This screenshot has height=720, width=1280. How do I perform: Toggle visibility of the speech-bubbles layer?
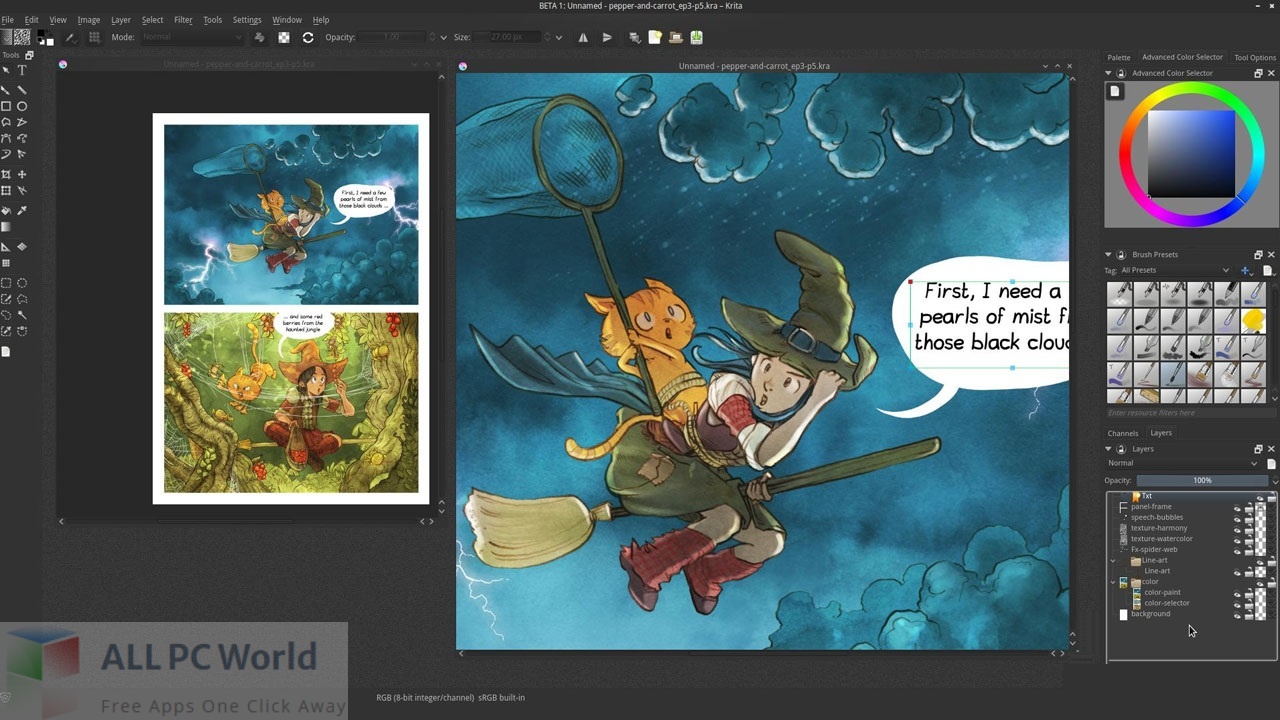(x=1236, y=517)
